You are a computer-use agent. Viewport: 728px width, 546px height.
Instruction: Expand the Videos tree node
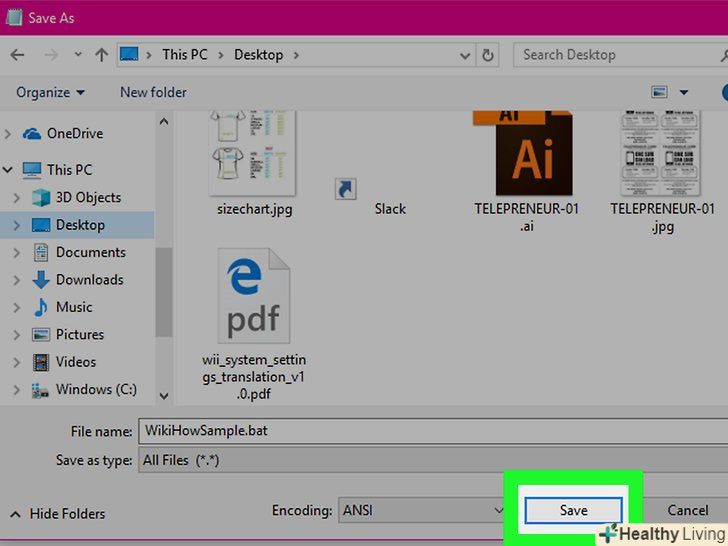tap(17, 362)
